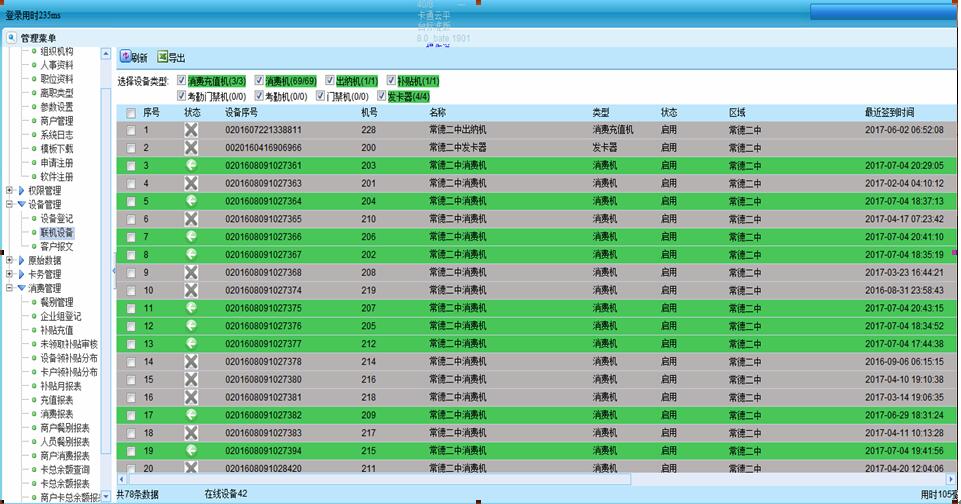Expand the 卡务管理 tree node

[x=9, y=274]
